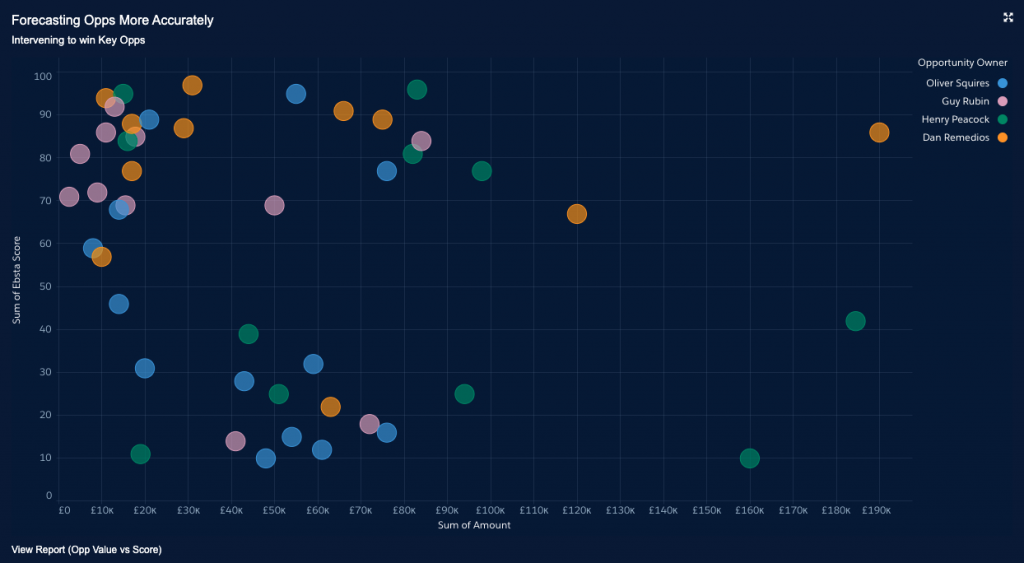
Task: Open View Report (Opp Value vs Score) link
Action: (86, 550)
